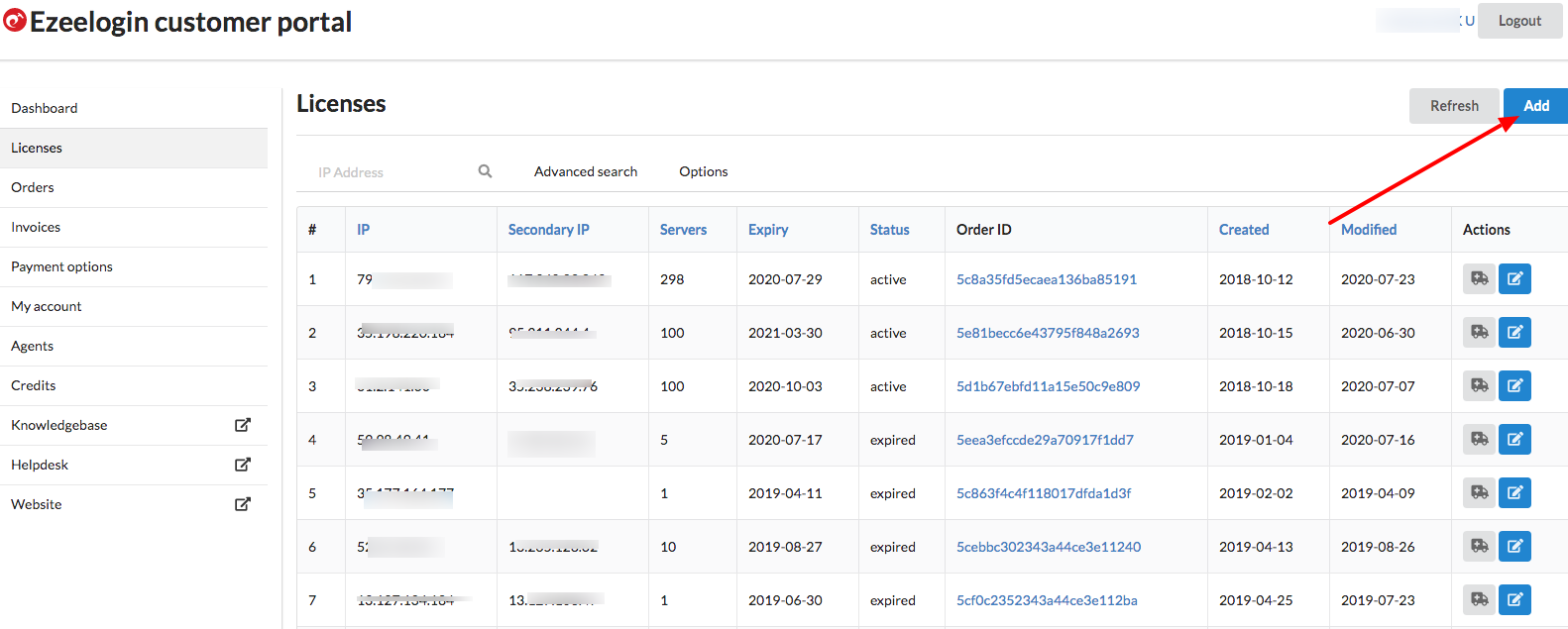Edit license row 6 with pencil icon
The height and width of the screenshot is (629, 1568).
tap(1514, 547)
